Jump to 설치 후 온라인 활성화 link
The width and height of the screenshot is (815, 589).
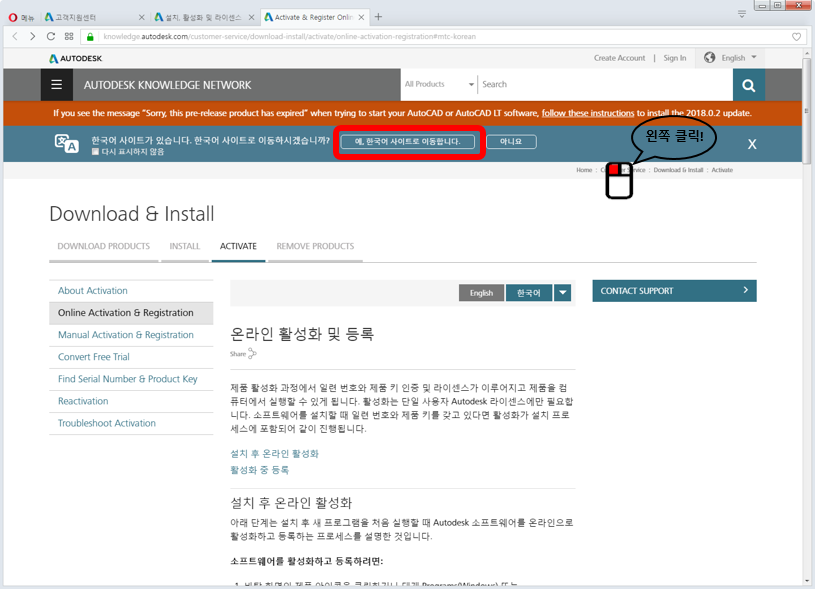coord(274,454)
